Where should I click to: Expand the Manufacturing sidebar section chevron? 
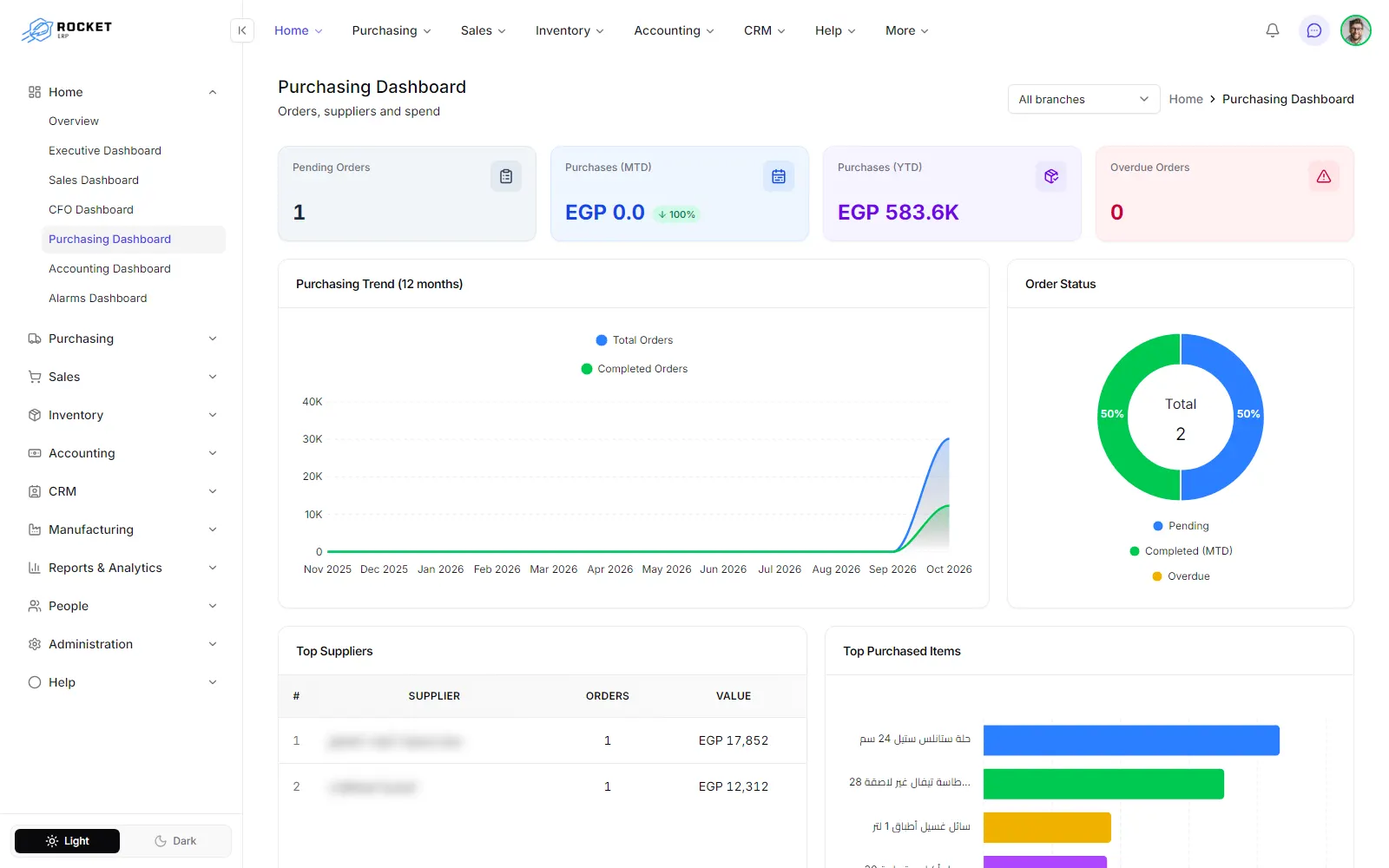pyautogui.click(x=213, y=529)
